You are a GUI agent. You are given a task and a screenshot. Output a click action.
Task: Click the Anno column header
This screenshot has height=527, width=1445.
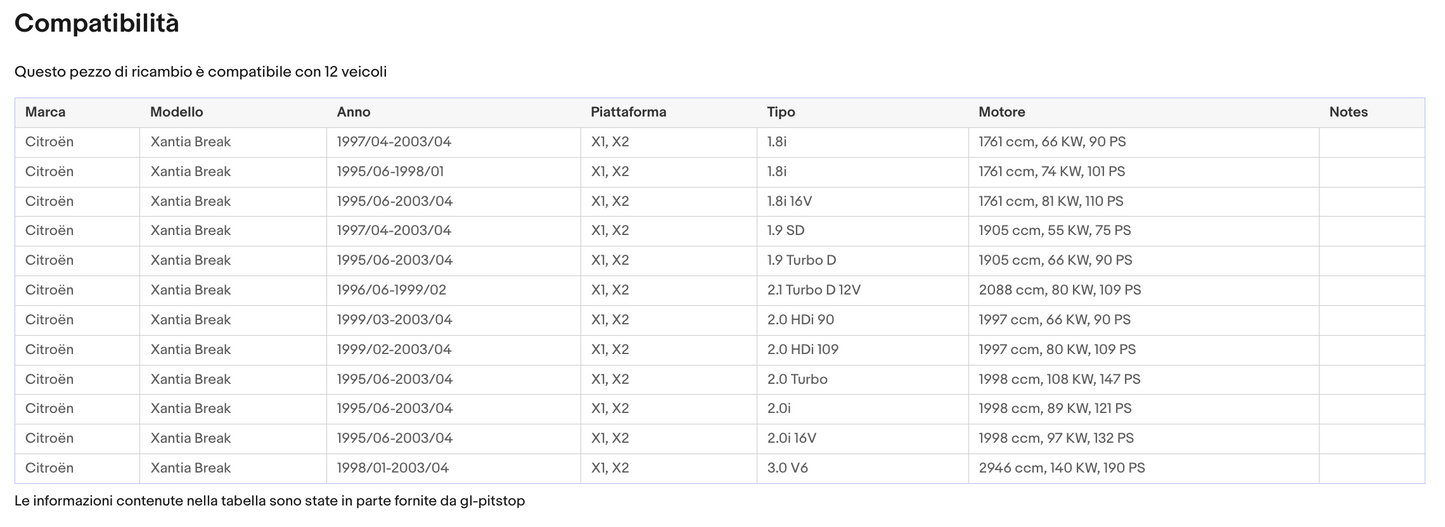[x=353, y=112]
